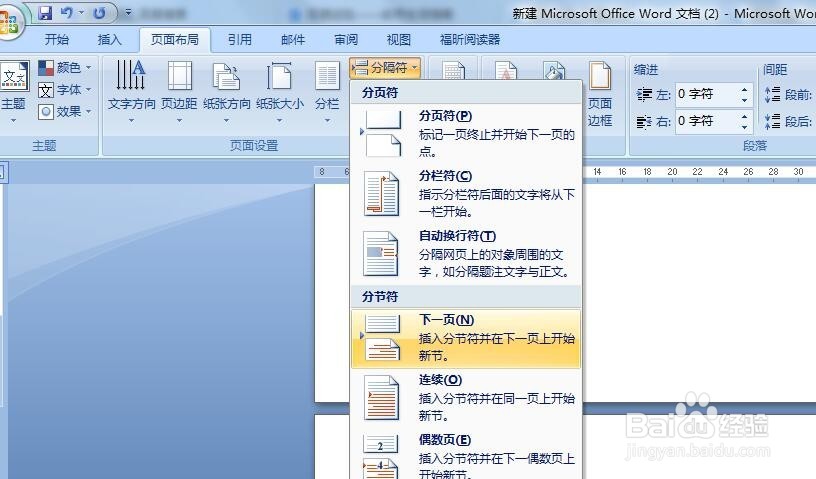Click the page color icon in ribbon
This screenshot has height=479, width=816.
click(554, 70)
